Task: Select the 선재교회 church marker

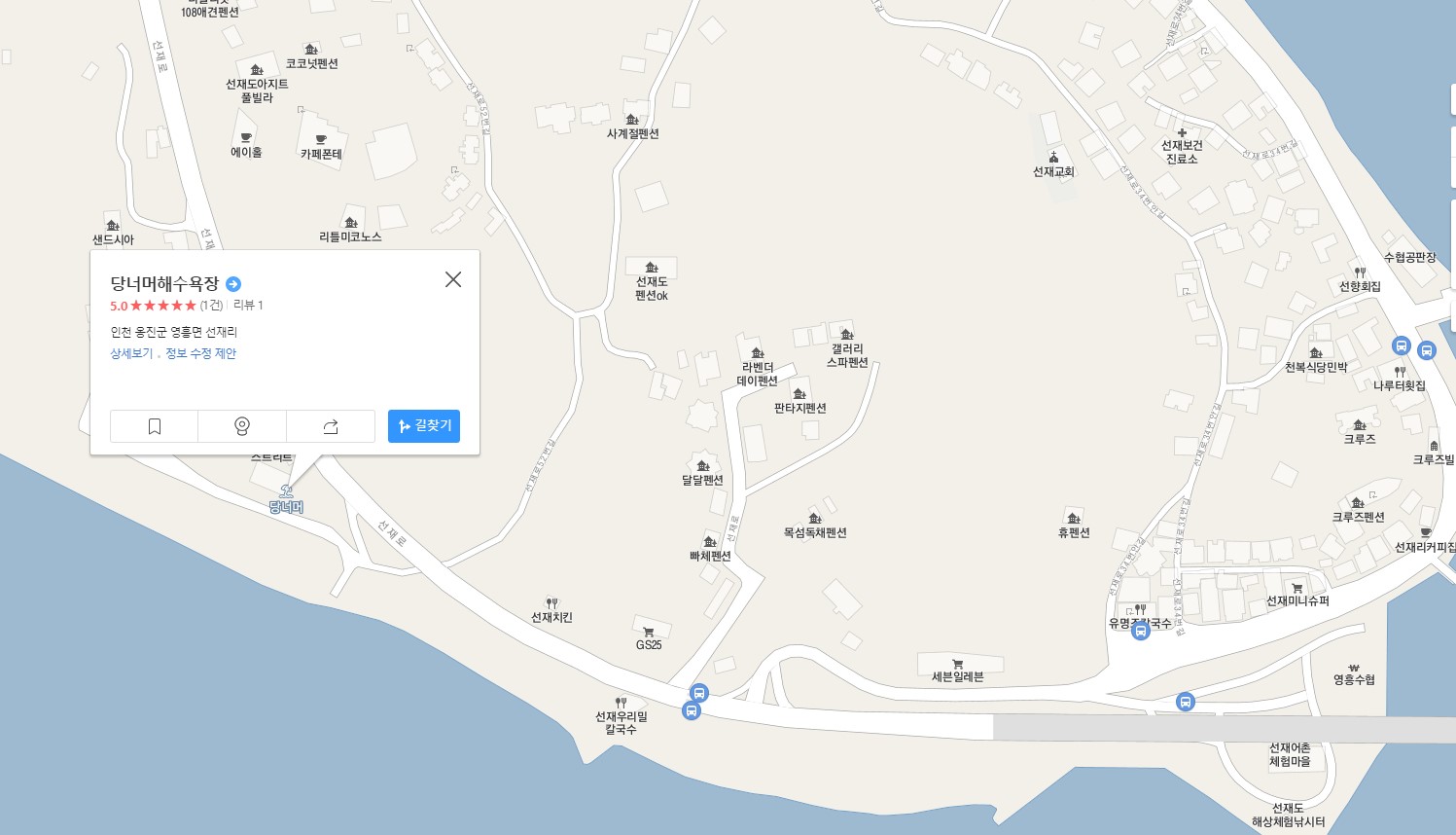Action: tap(1053, 158)
